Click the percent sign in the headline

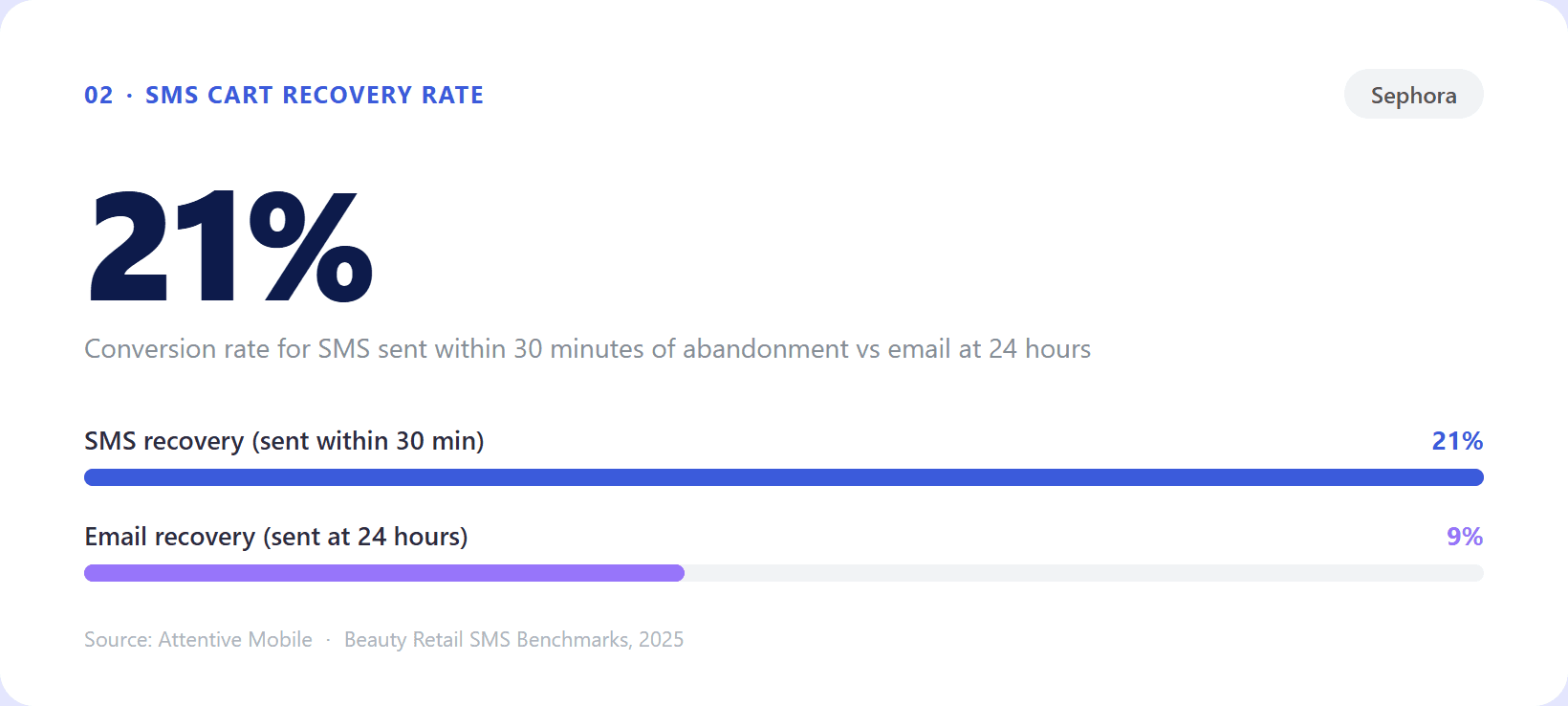click(x=311, y=247)
